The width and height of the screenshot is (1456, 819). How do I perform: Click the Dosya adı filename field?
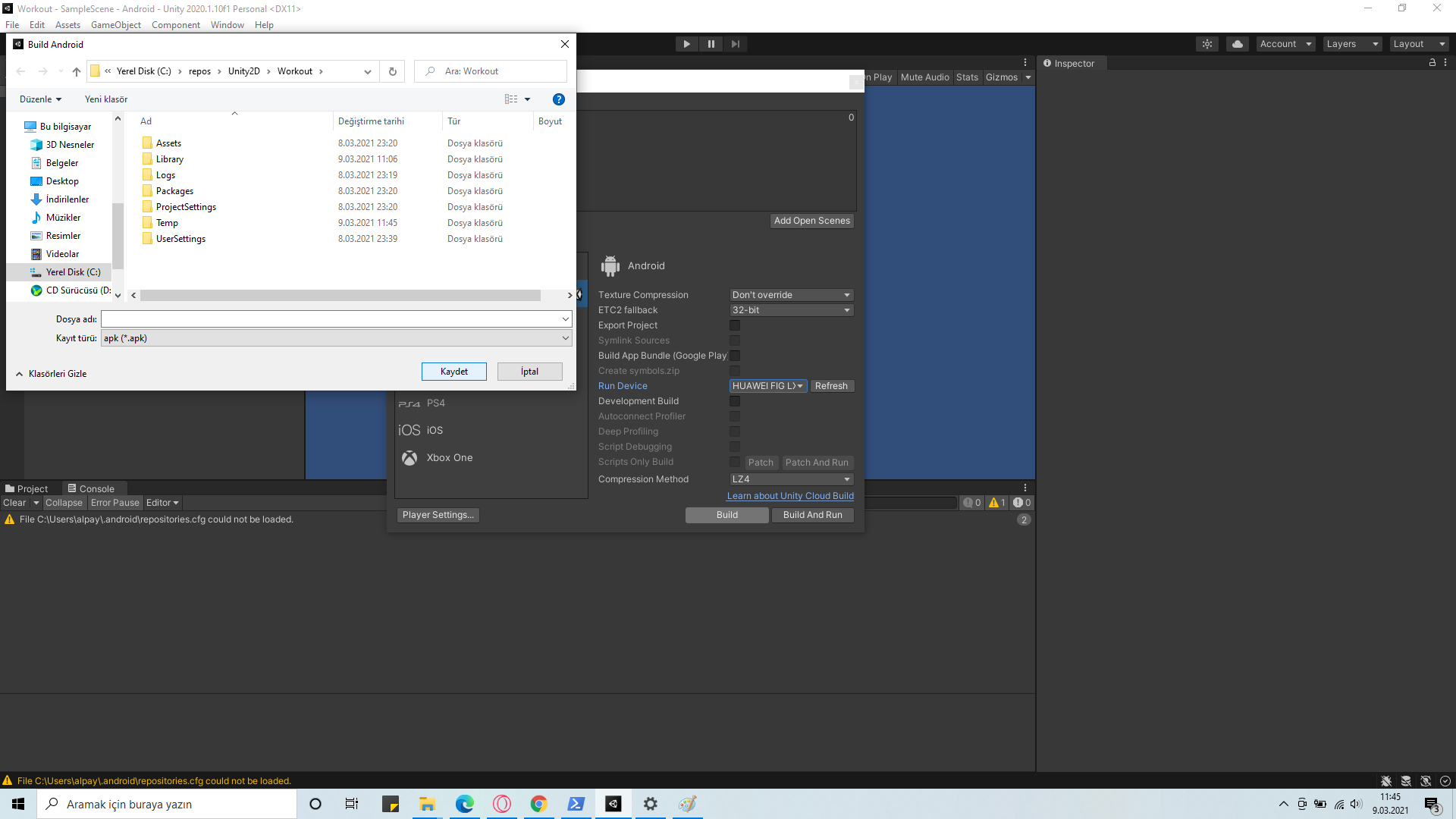(x=337, y=319)
